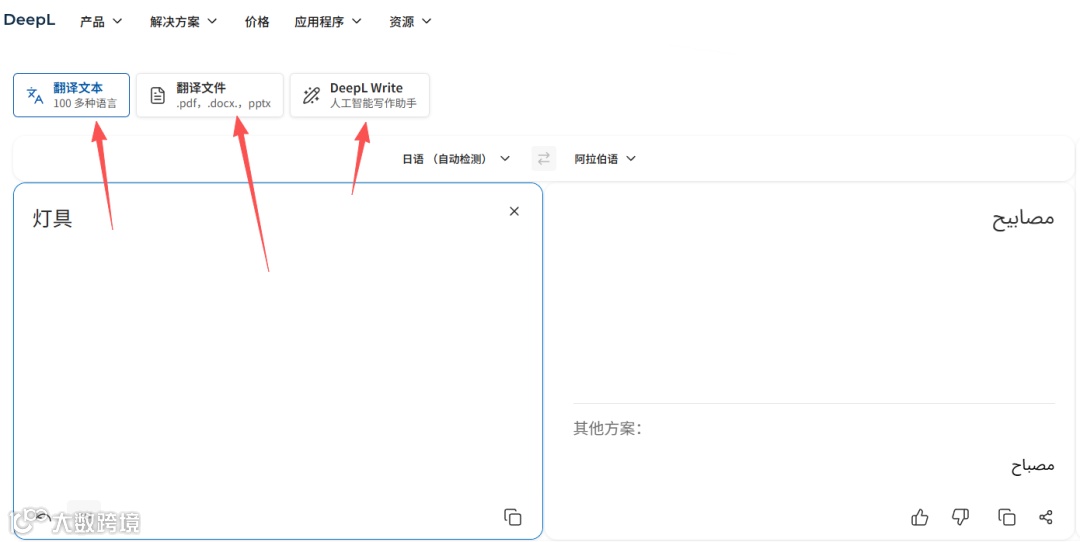Viewport: 1080px width, 542px height.
Task: Click the translated text مصابيح
Action: pos(1023,218)
